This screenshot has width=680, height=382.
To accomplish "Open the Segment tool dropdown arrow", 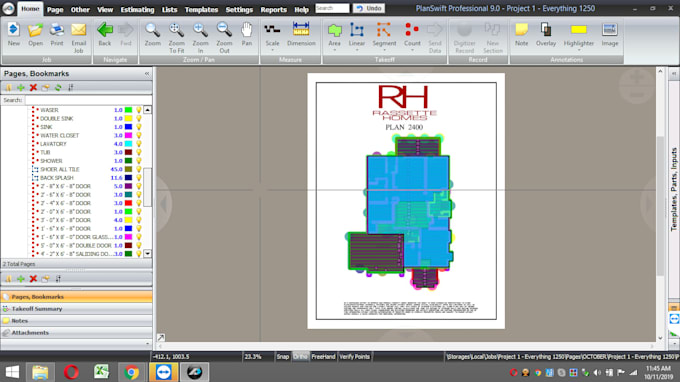I will [x=384, y=50].
